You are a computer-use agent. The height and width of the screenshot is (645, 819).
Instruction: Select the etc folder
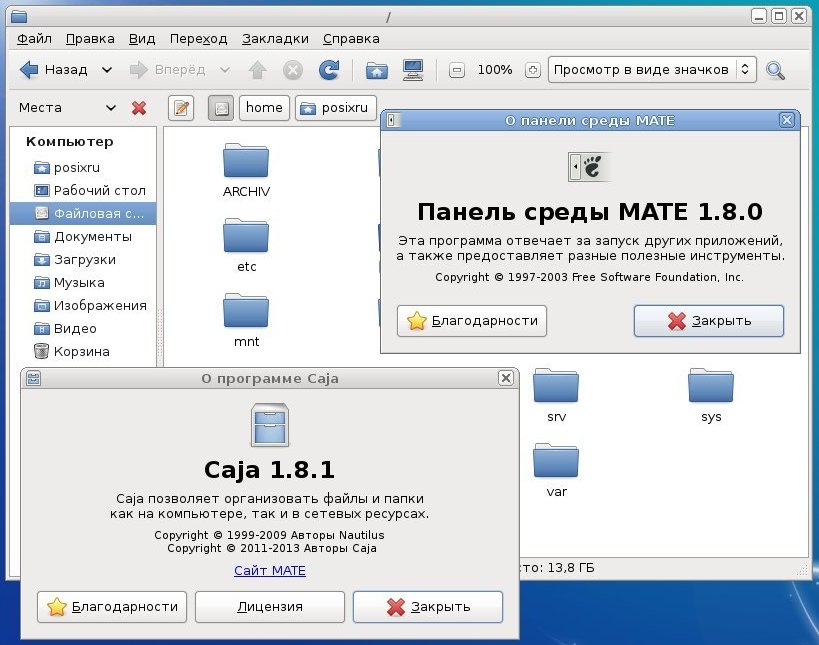[x=246, y=245]
